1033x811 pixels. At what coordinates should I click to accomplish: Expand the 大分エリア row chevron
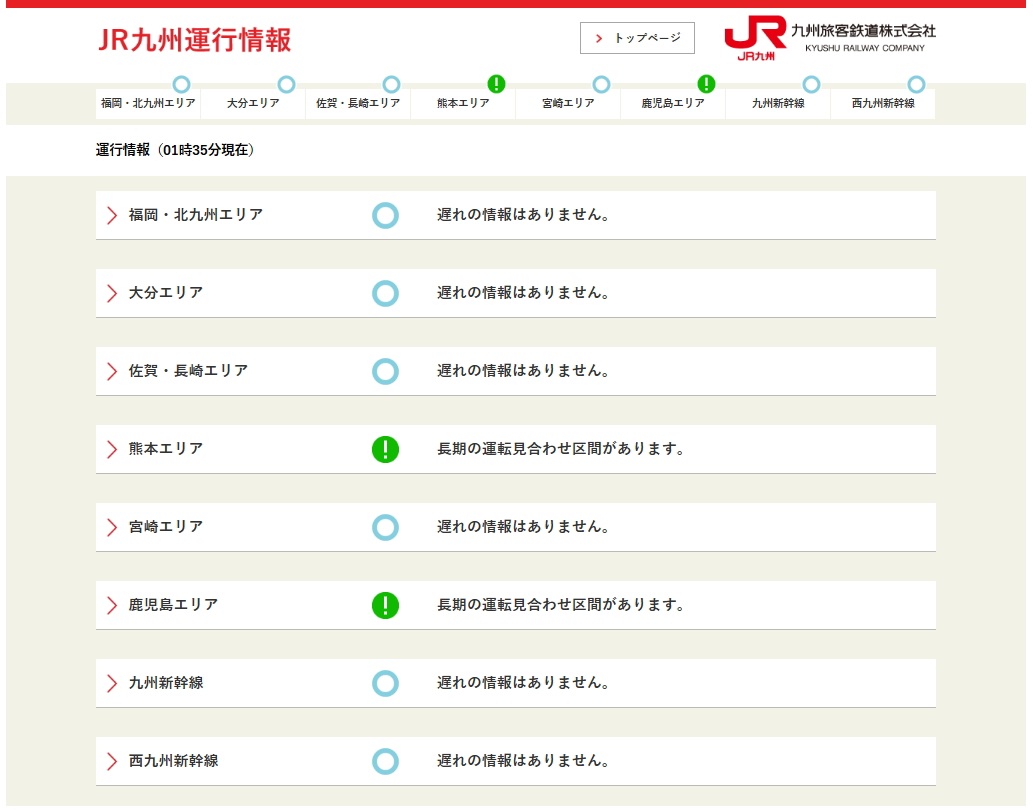point(112,293)
